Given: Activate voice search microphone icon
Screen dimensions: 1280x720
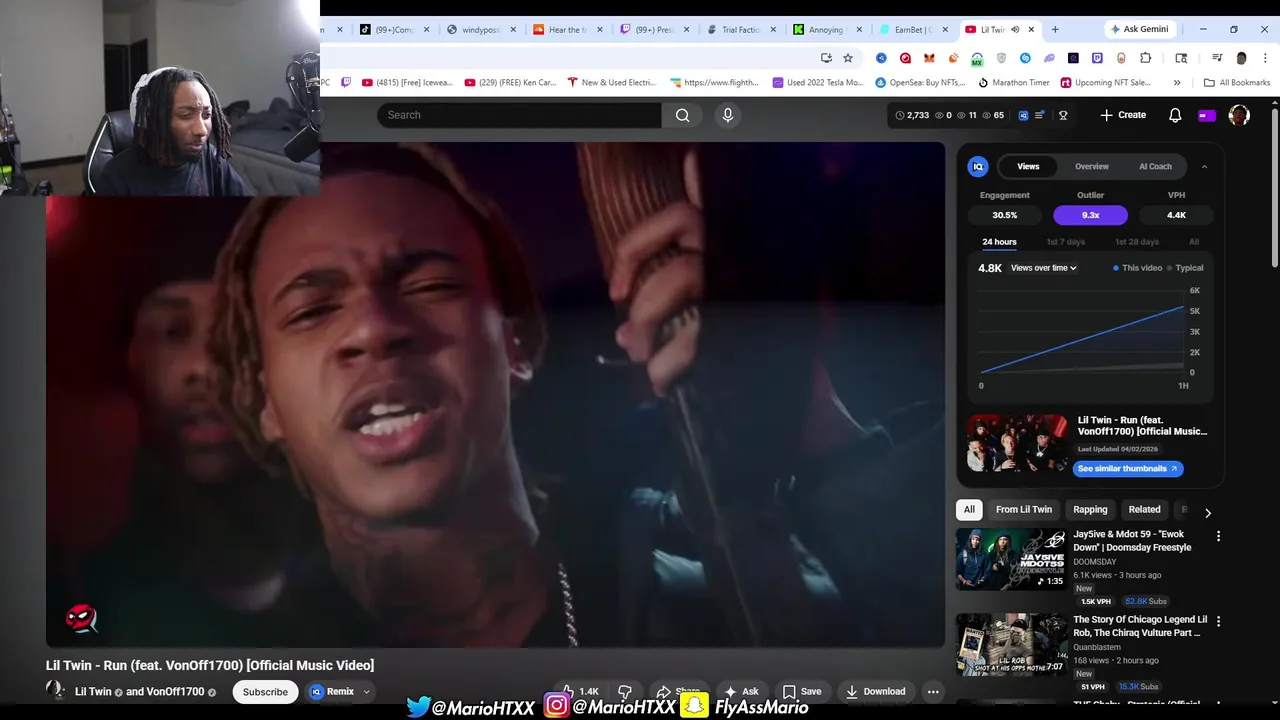Looking at the screenshot, I should 728,115.
